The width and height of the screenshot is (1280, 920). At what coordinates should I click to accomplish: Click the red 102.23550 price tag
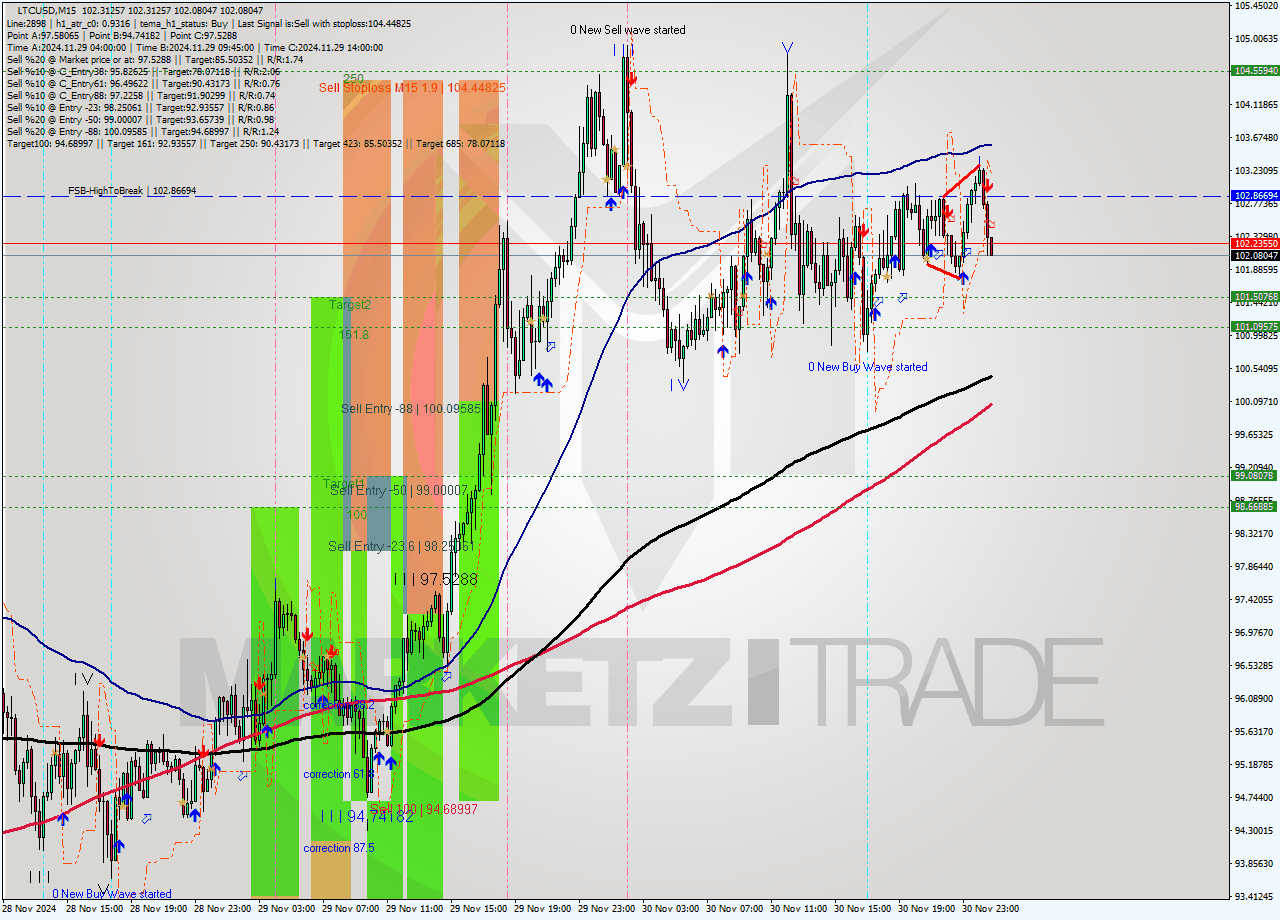[x=1255, y=243]
